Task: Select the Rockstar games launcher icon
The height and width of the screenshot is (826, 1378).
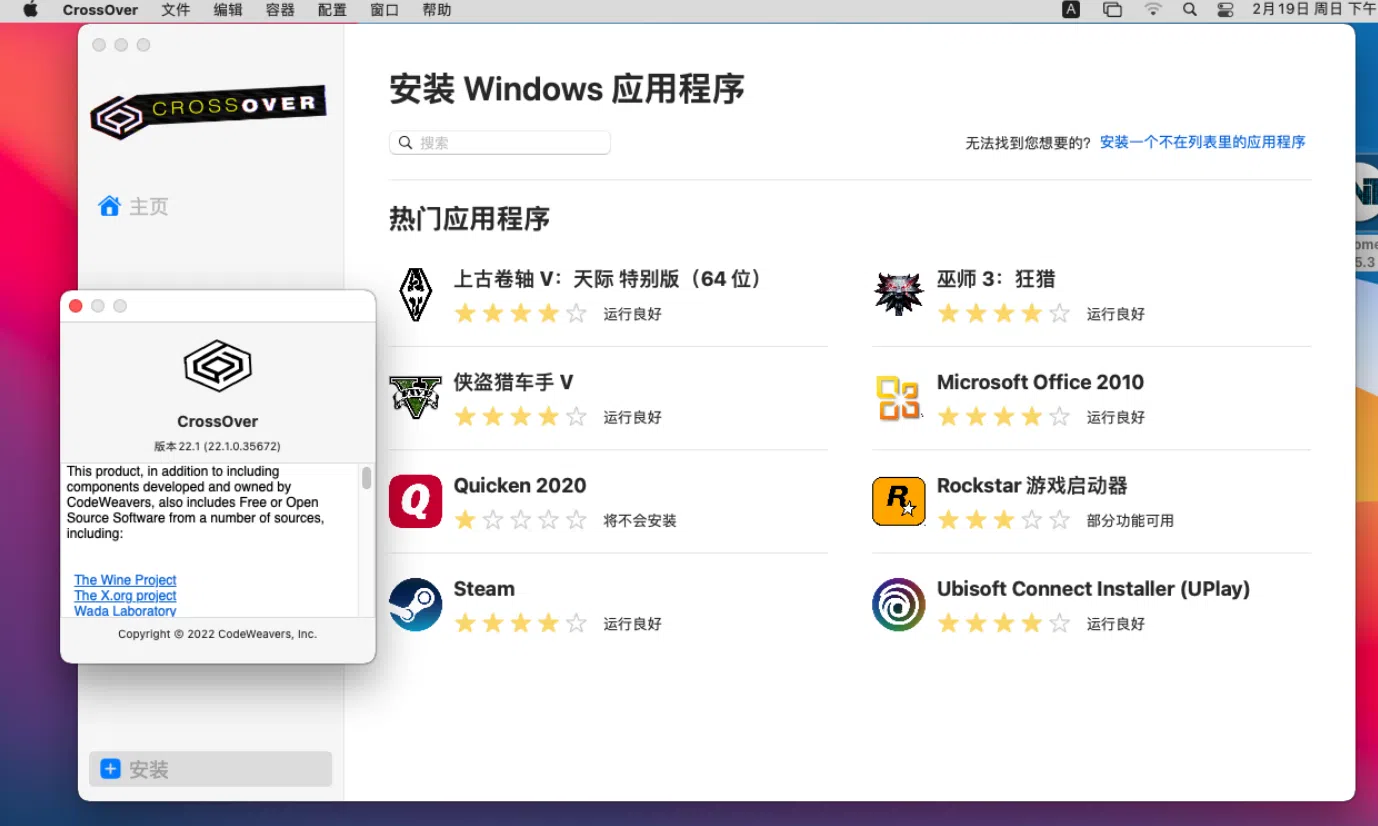Action: point(898,501)
